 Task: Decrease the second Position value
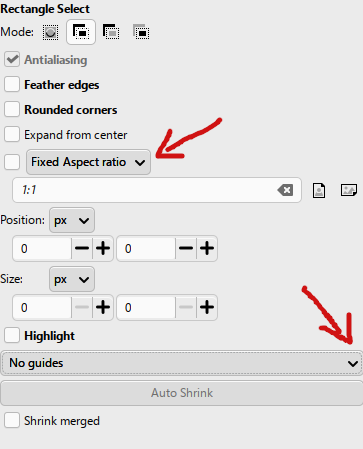186,248
